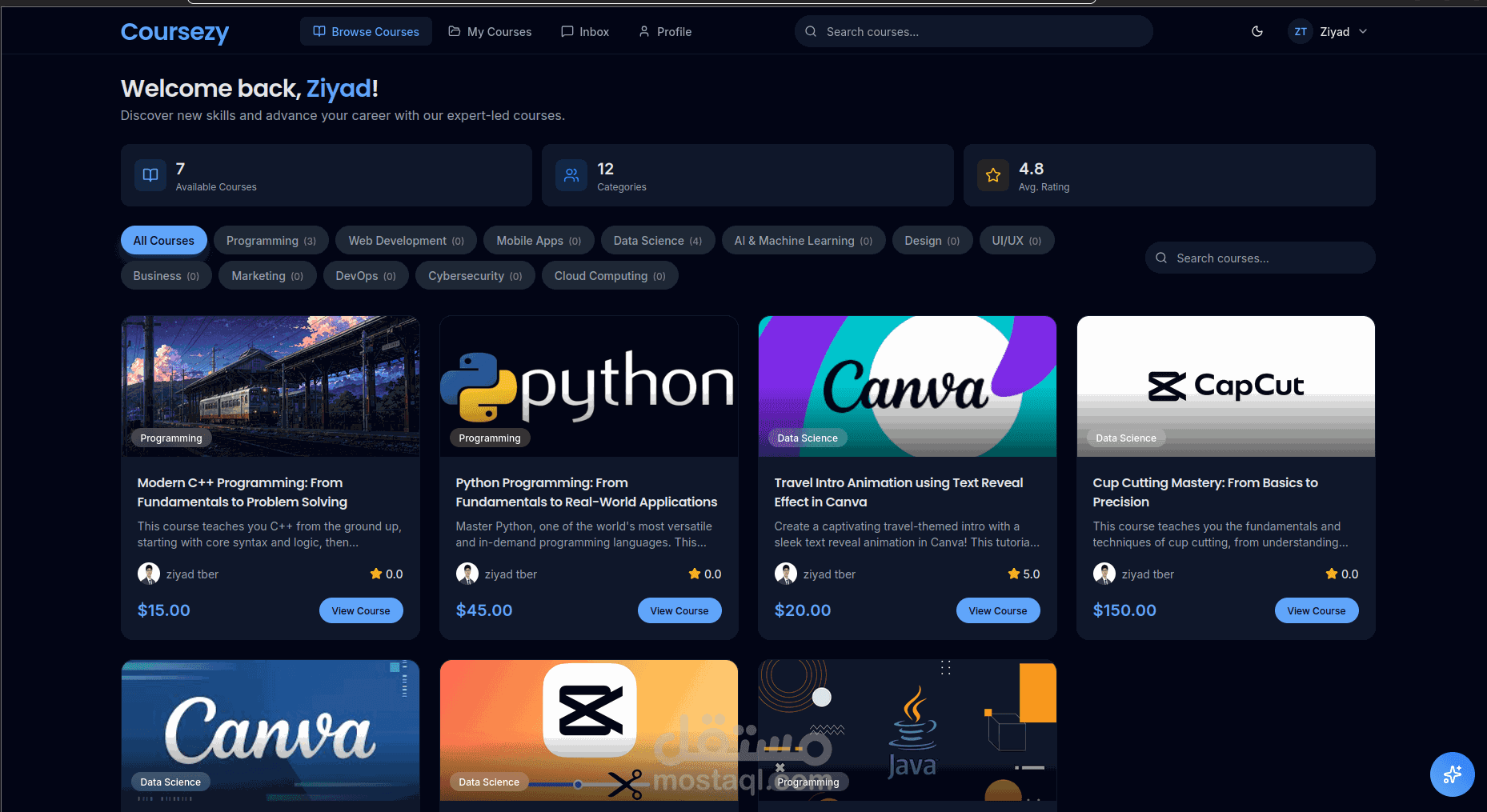This screenshot has height=812, width=1487.
Task: Filter by Business category
Action: coord(166,275)
